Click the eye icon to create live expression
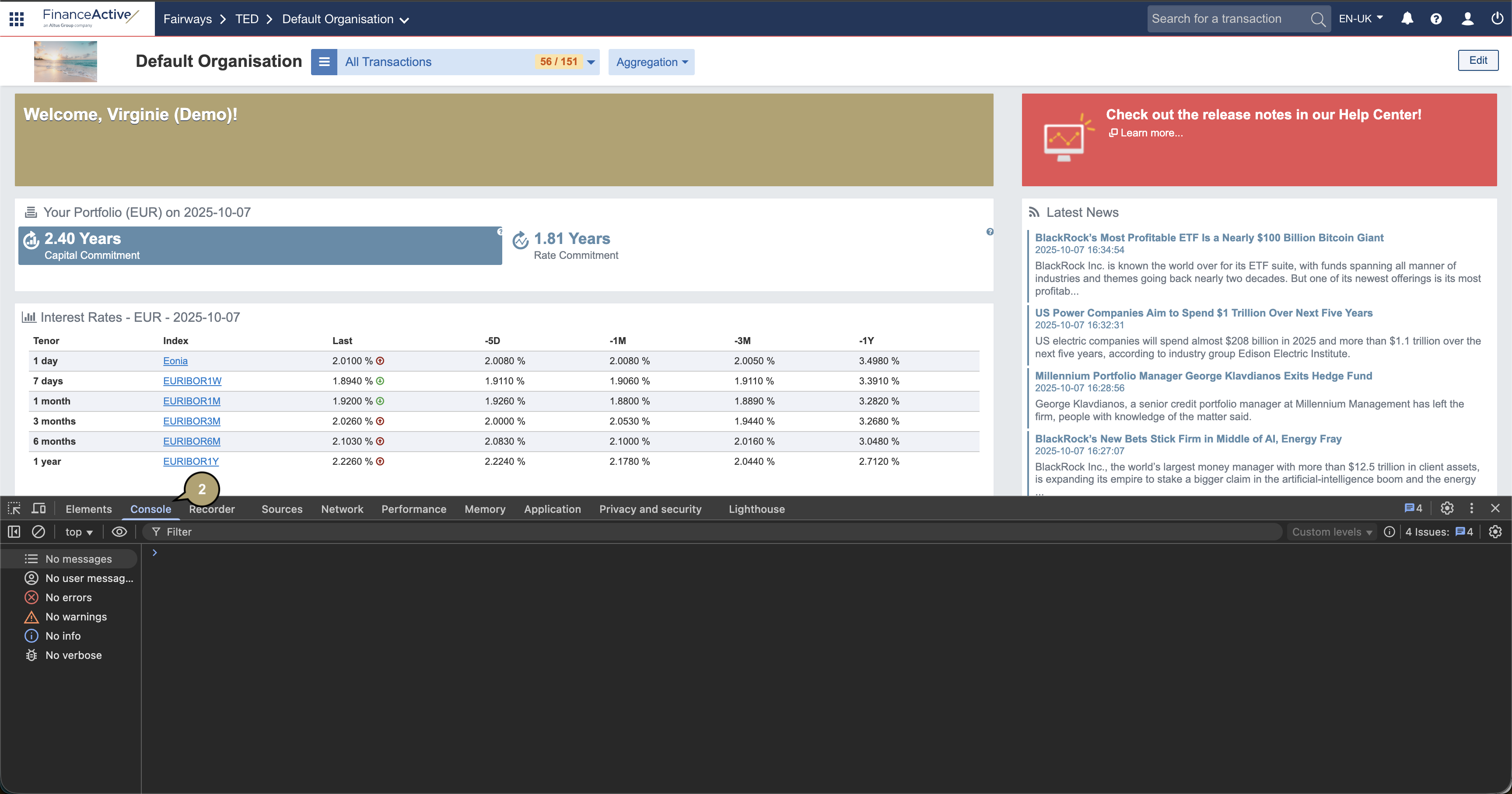 click(x=119, y=531)
